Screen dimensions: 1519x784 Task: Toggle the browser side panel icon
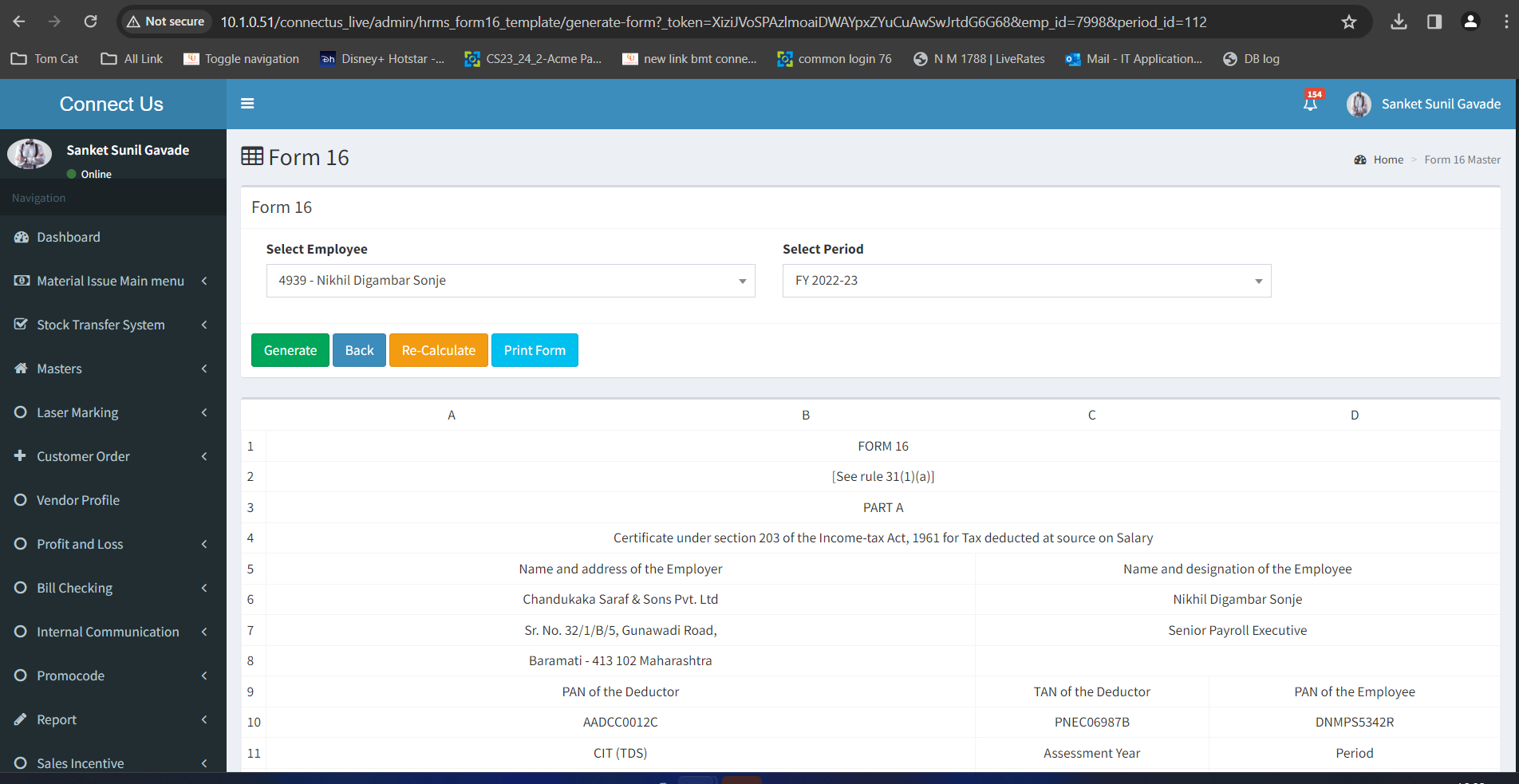[x=1434, y=22]
